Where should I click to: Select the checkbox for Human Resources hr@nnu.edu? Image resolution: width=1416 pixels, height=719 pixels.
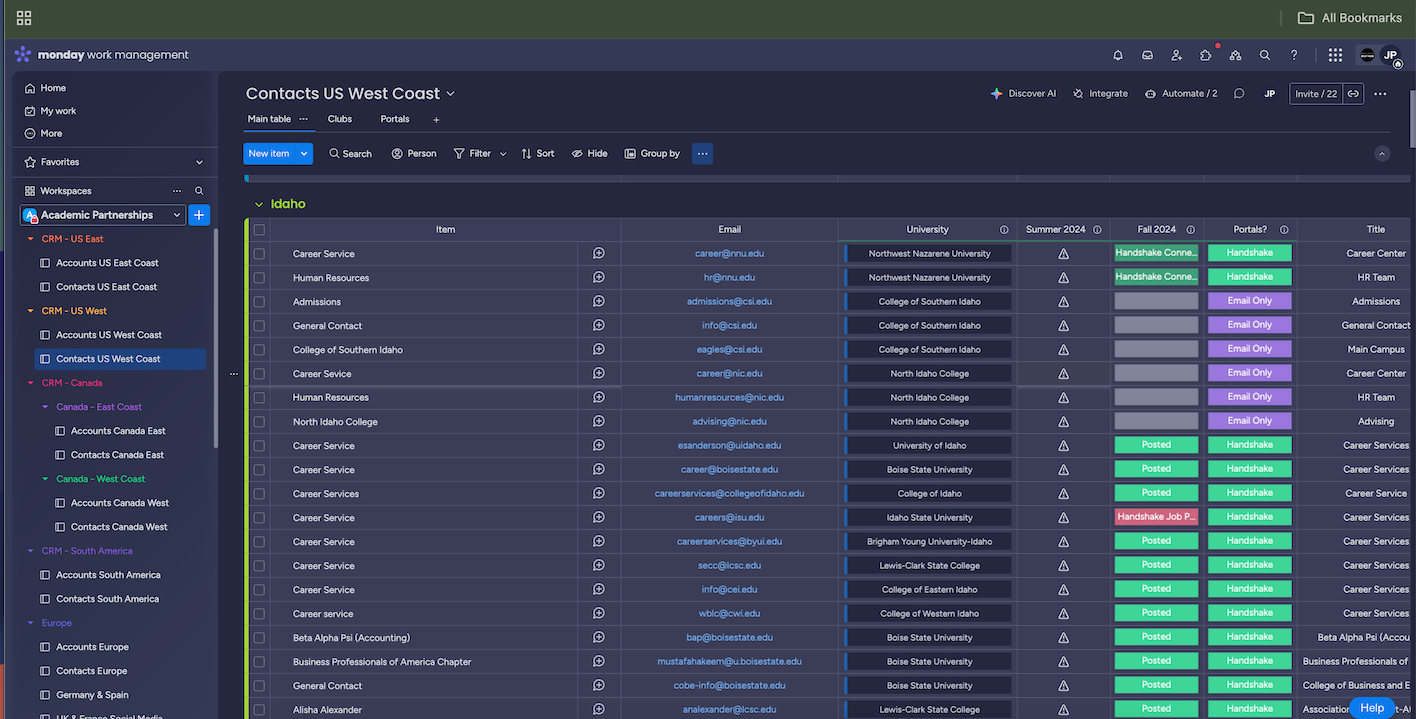point(259,278)
